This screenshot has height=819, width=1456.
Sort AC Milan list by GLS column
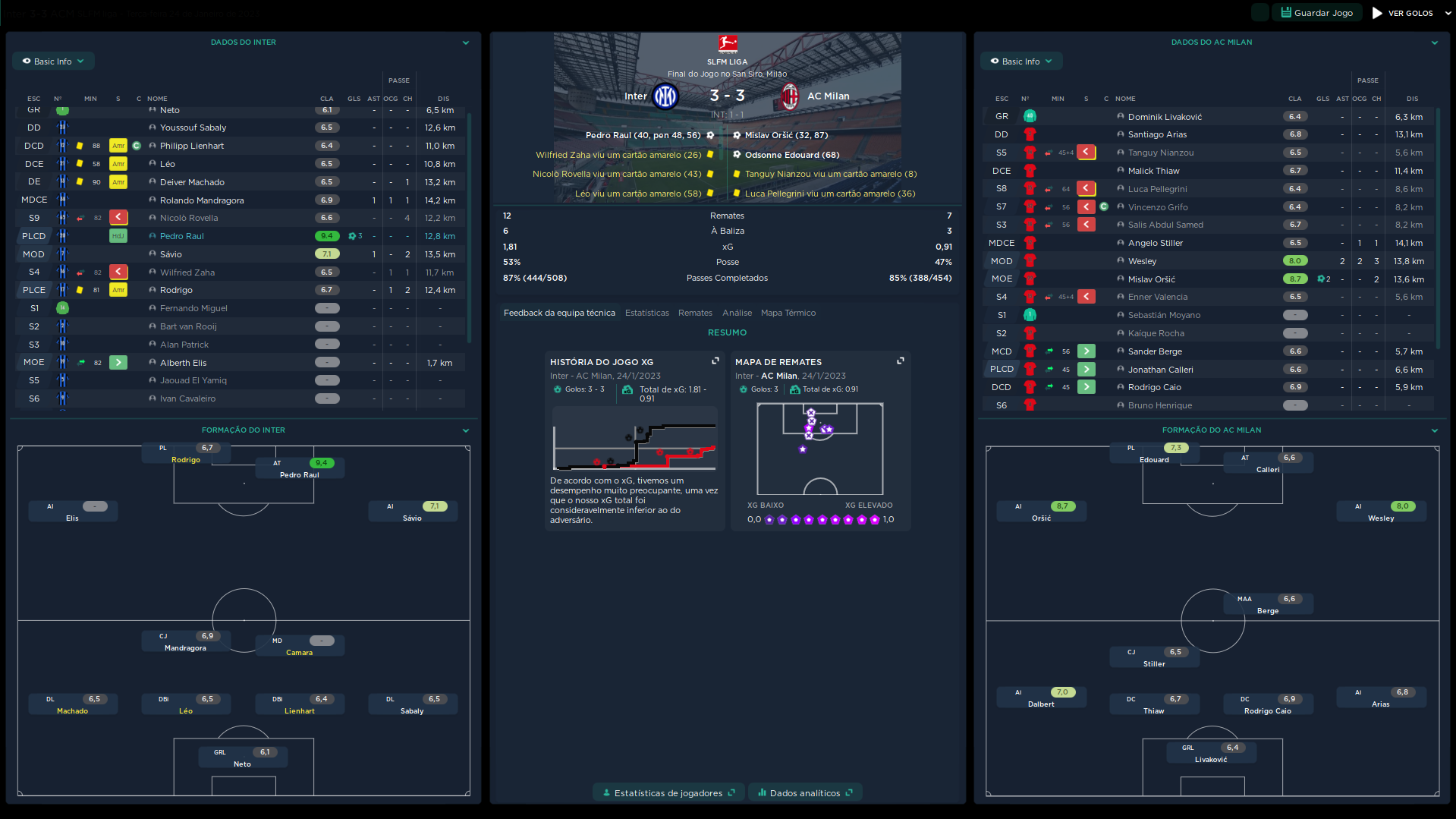[x=1322, y=99]
